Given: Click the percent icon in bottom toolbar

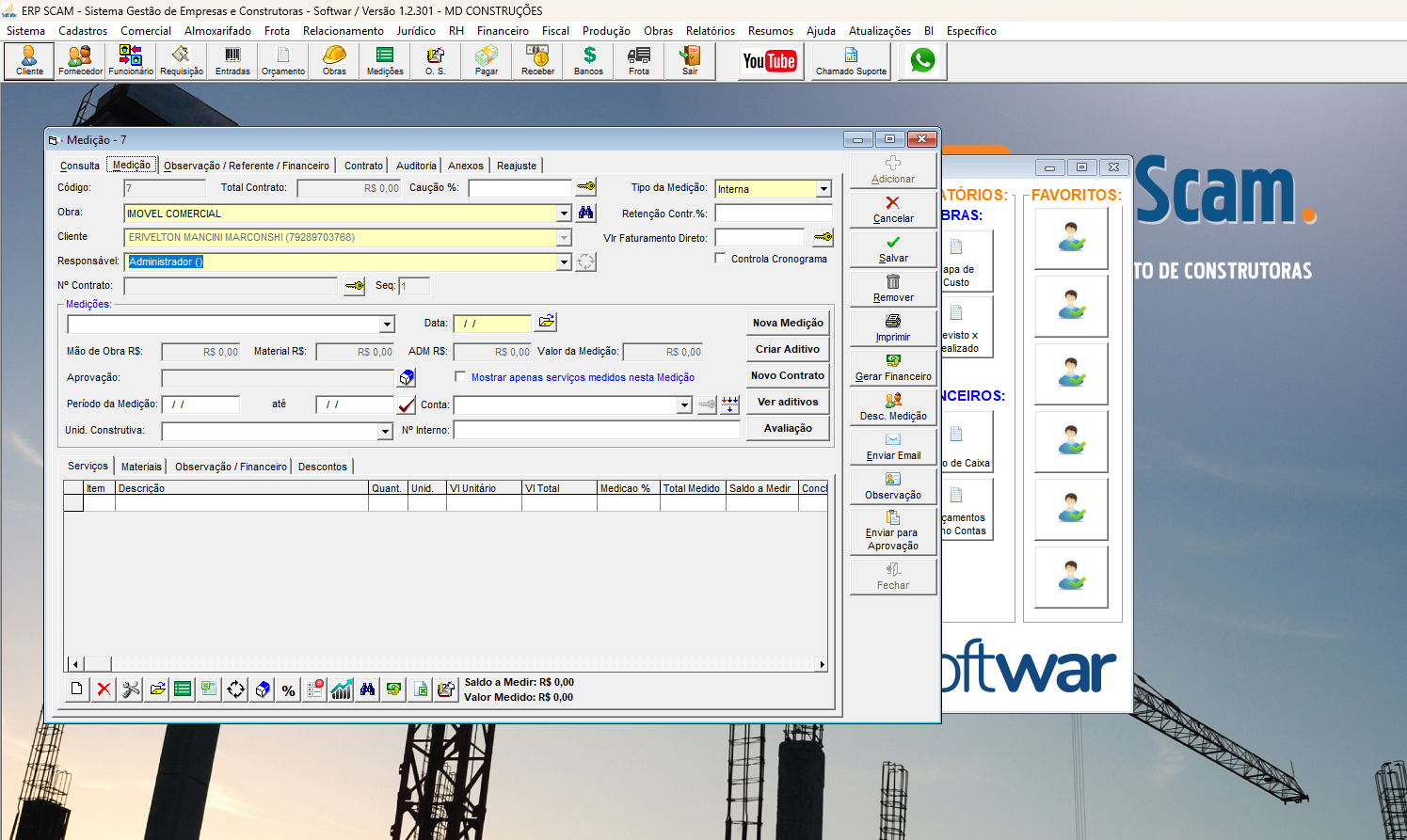Looking at the screenshot, I should click(x=289, y=689).
